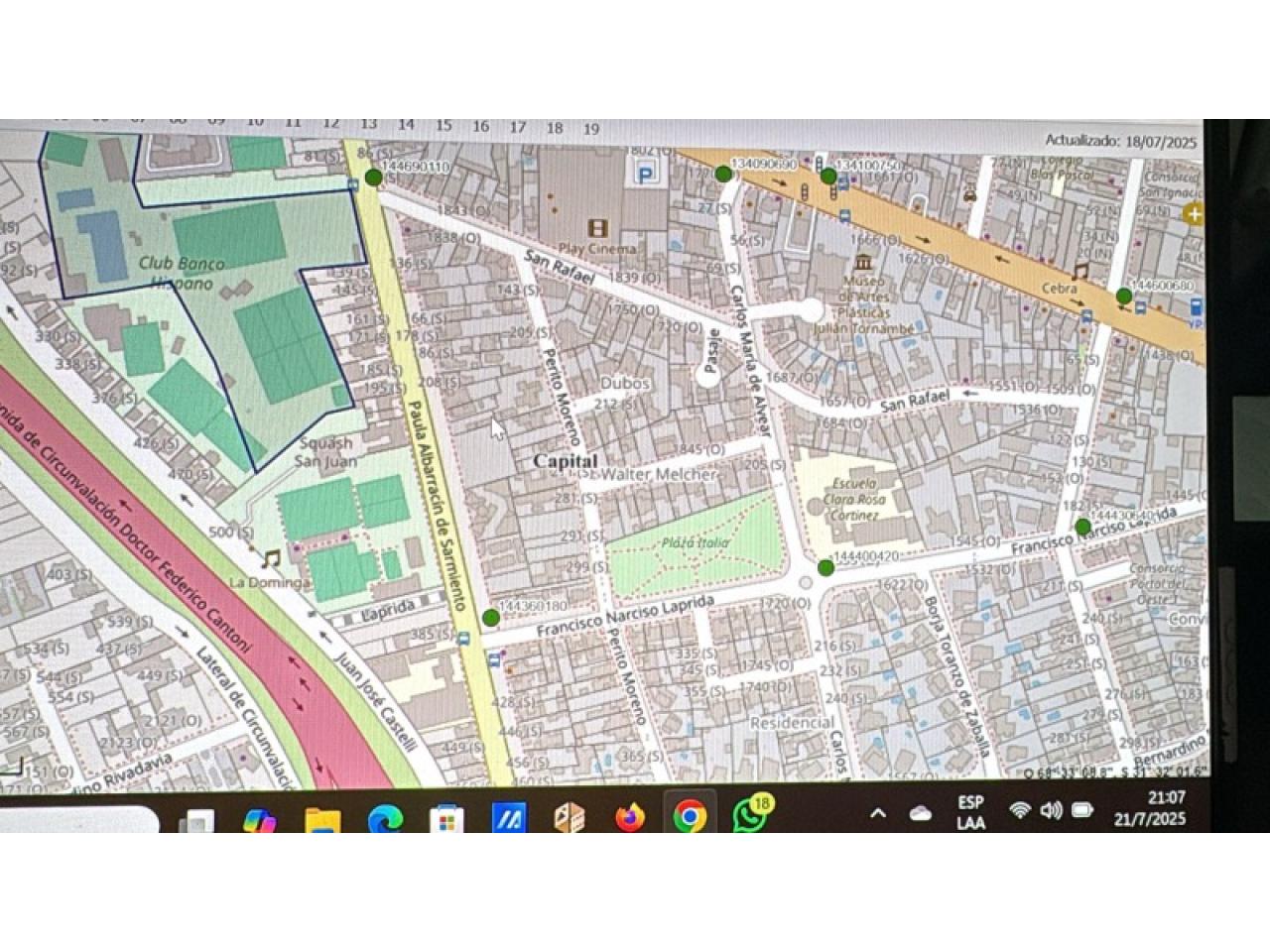The image size is (1270, 952).
Task: Click number 19 in the top ruler
Action: pyautogui.click(x=591, y=129)
